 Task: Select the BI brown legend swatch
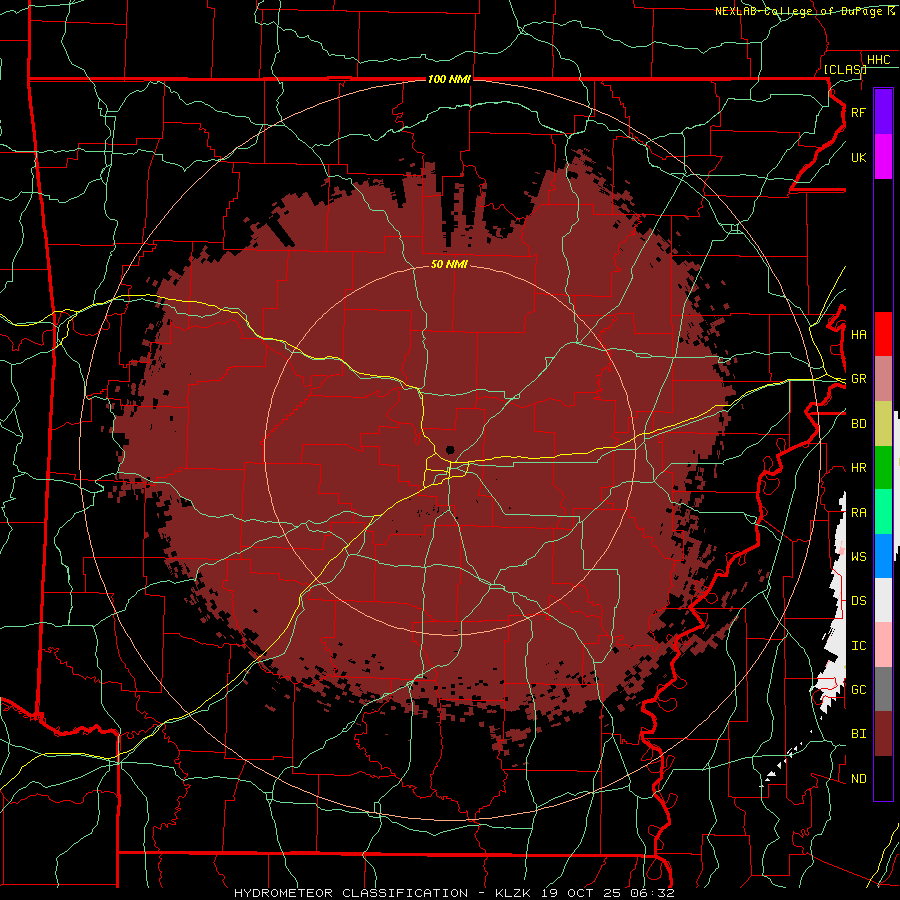click(883, 734)
